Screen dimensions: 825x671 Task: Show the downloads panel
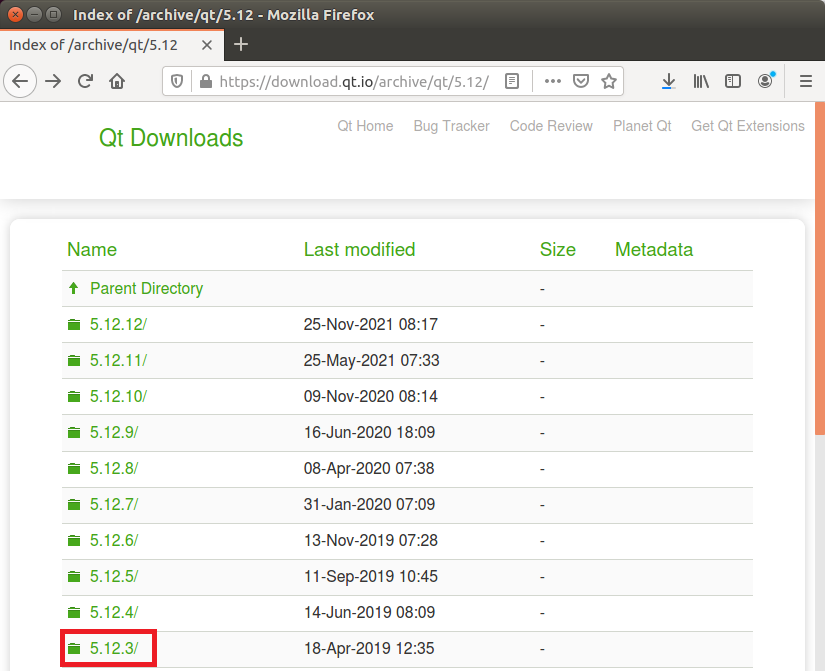coord(668,81)
